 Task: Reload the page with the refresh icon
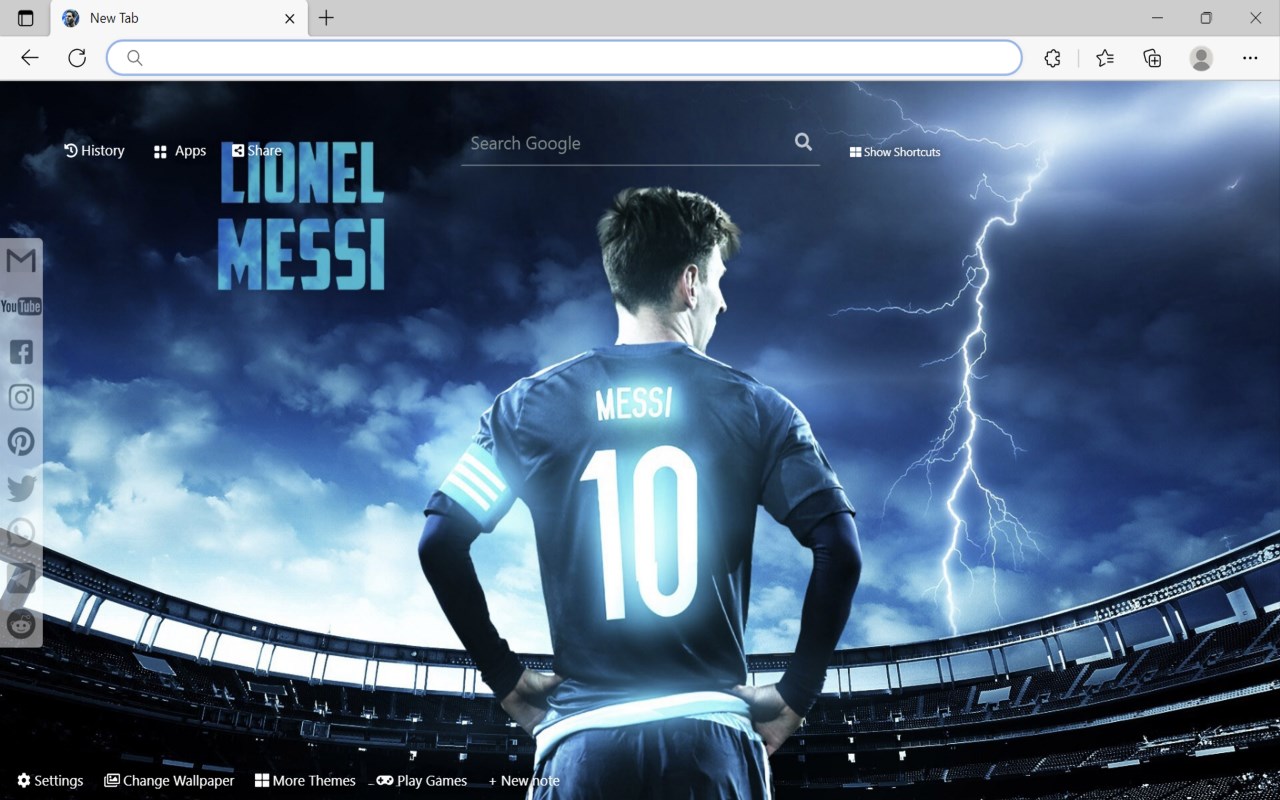coord(77,58)
